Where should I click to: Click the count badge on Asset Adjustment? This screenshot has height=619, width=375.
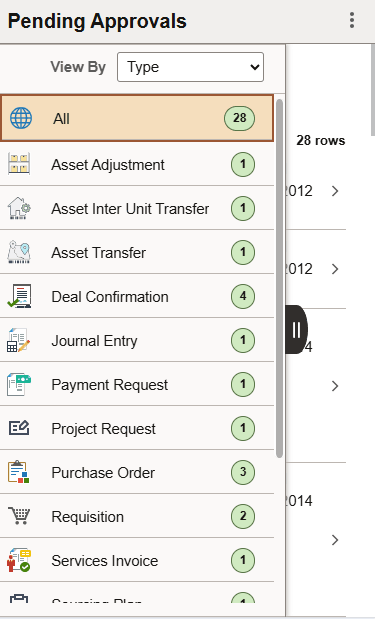[x=243, y=164]
